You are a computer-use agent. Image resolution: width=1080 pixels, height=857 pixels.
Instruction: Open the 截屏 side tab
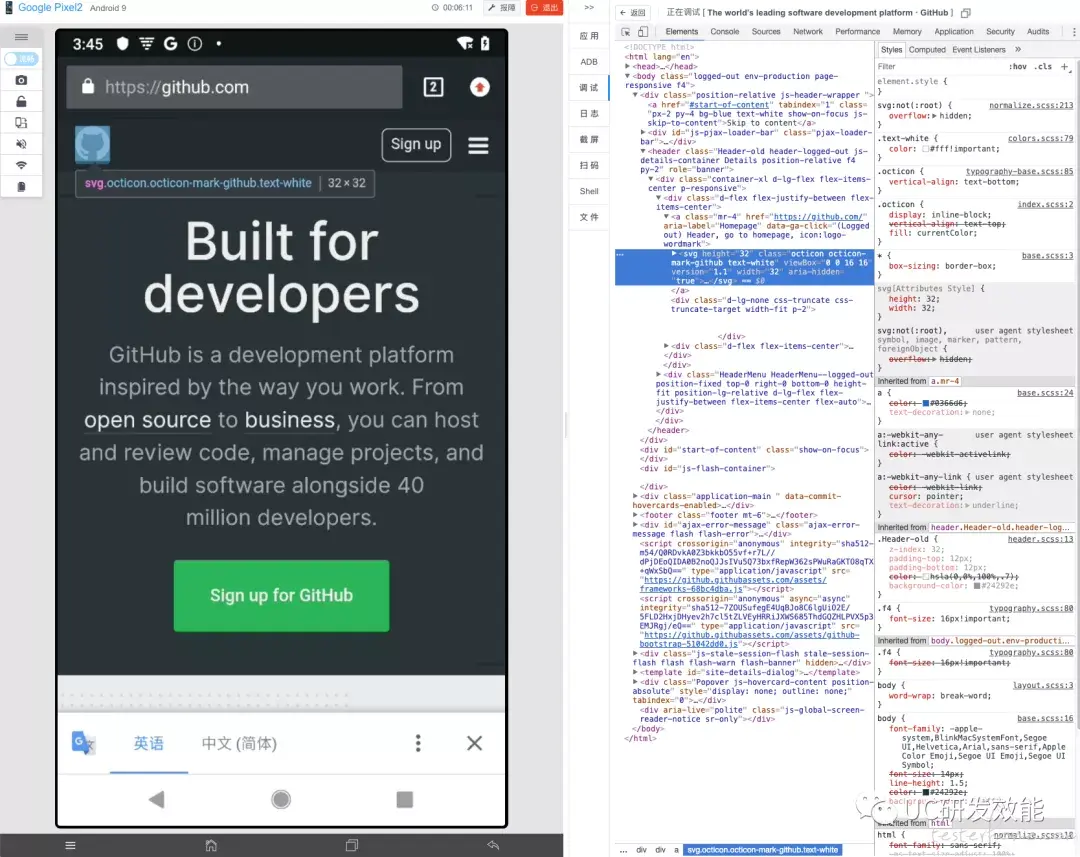click(x=589, y=139)
